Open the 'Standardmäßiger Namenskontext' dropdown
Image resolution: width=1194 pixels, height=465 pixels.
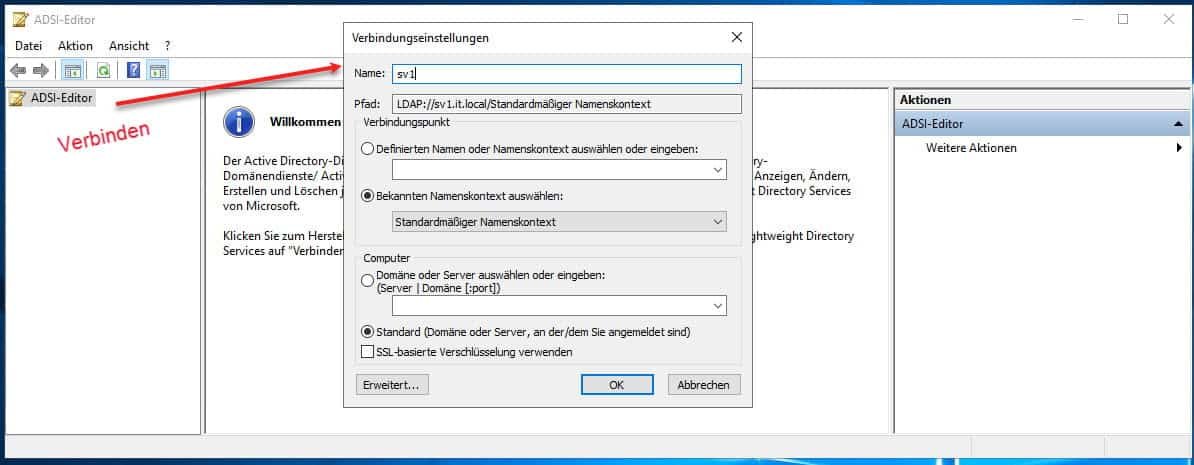coord(560,221)
